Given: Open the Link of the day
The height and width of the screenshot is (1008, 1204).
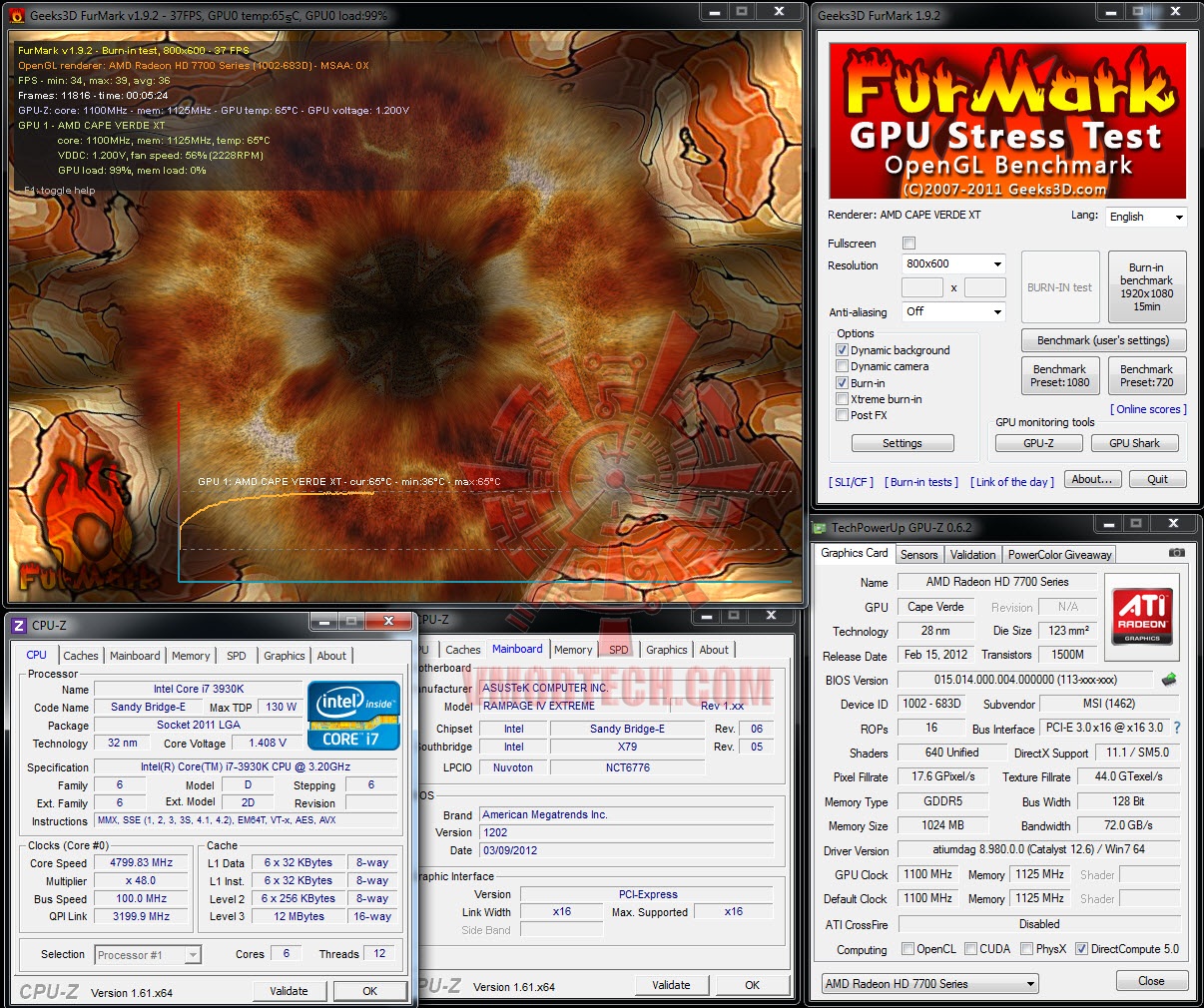Looking at the screenshot, I should tap(1012, 482).
